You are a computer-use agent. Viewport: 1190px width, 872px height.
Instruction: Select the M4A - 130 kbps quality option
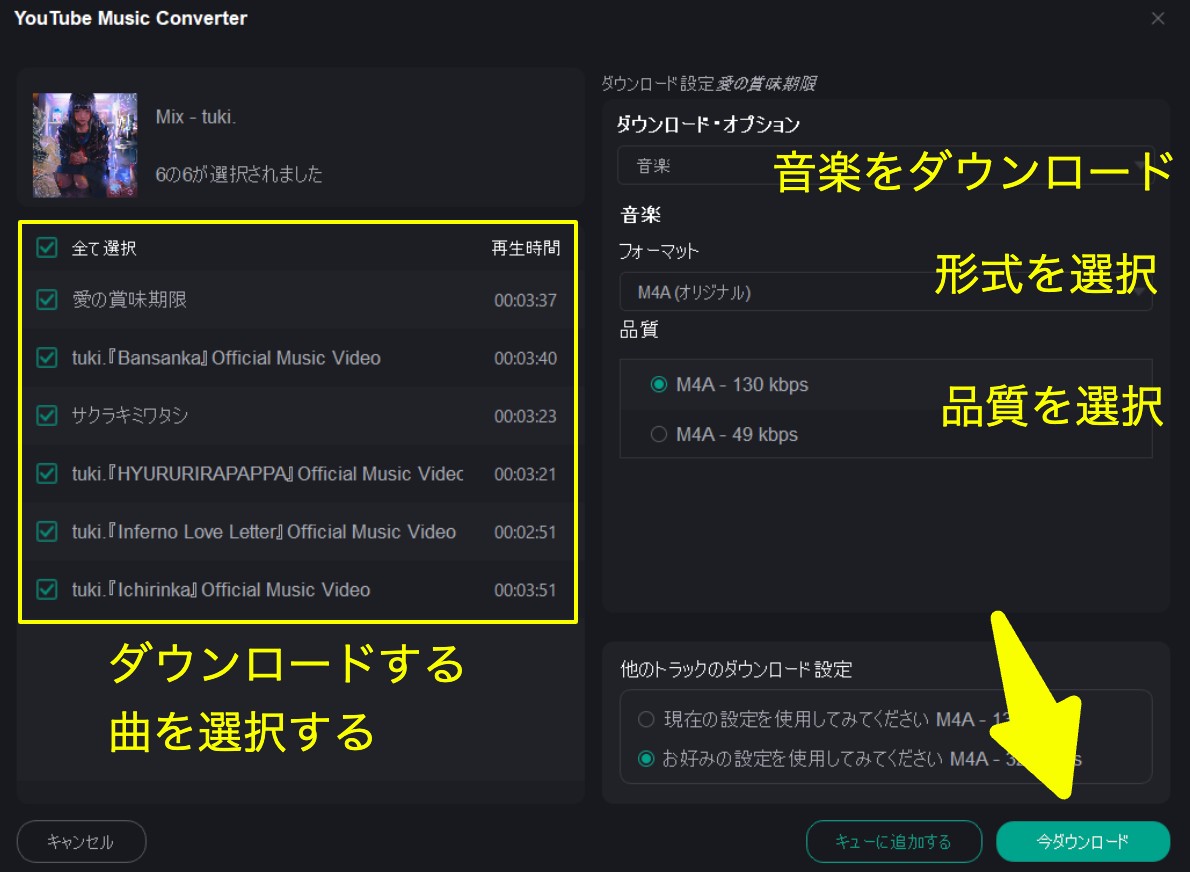[x=659, y=385]
